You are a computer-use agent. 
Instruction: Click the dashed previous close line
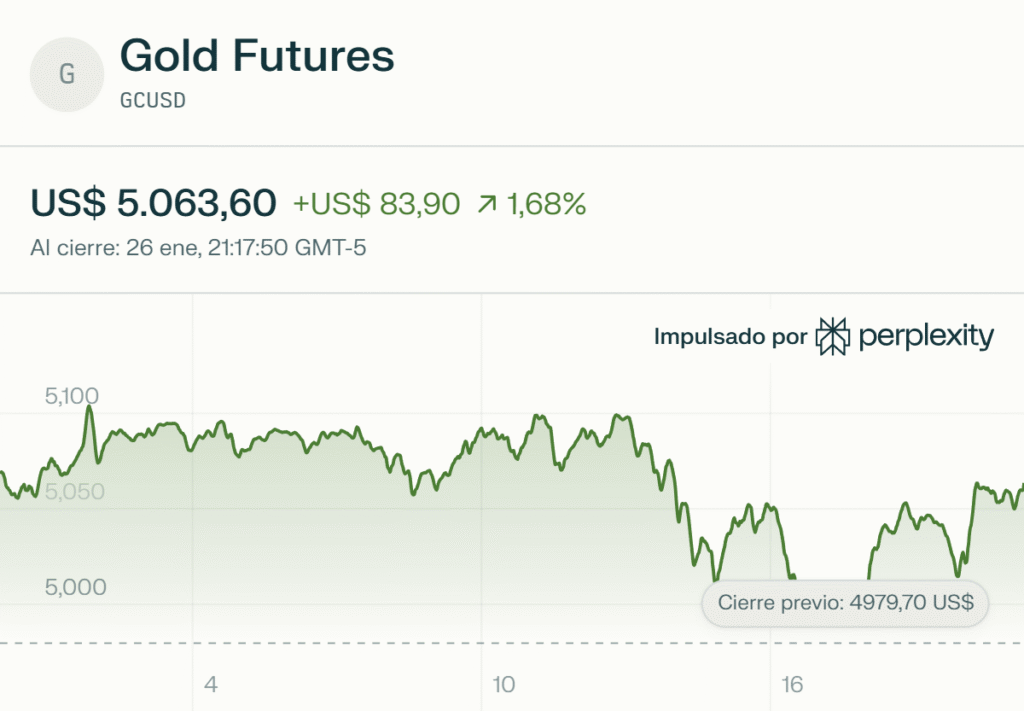(400, 643)
